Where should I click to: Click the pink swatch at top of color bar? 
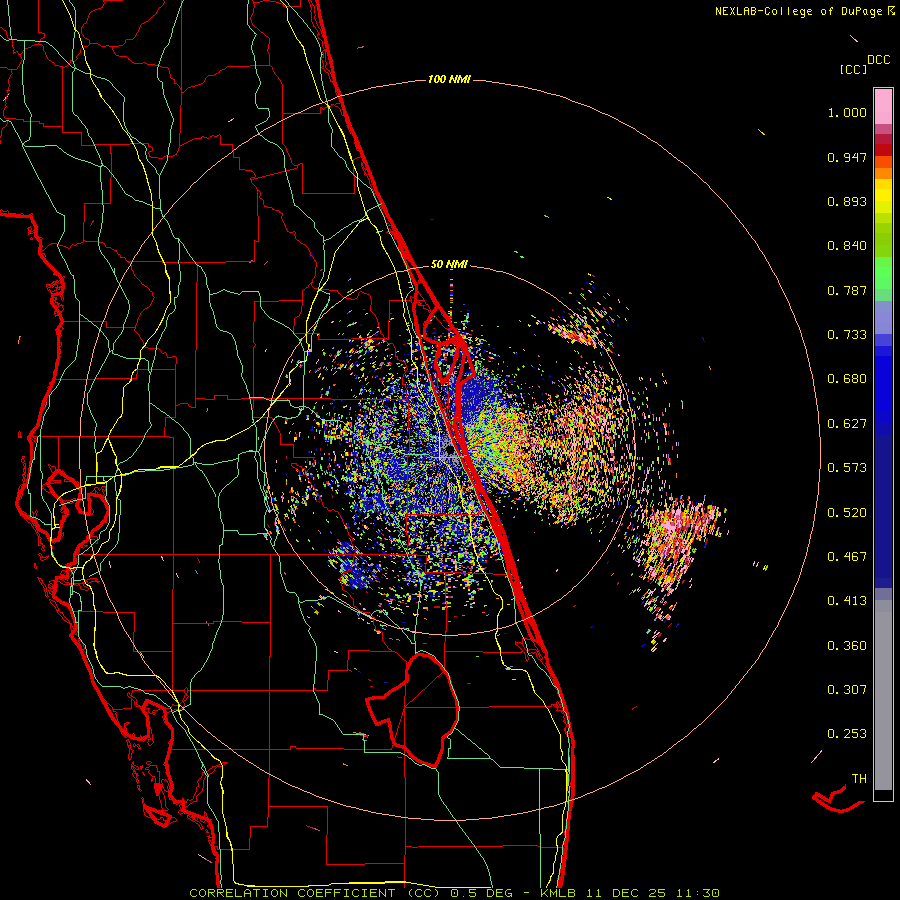(883, 106)
